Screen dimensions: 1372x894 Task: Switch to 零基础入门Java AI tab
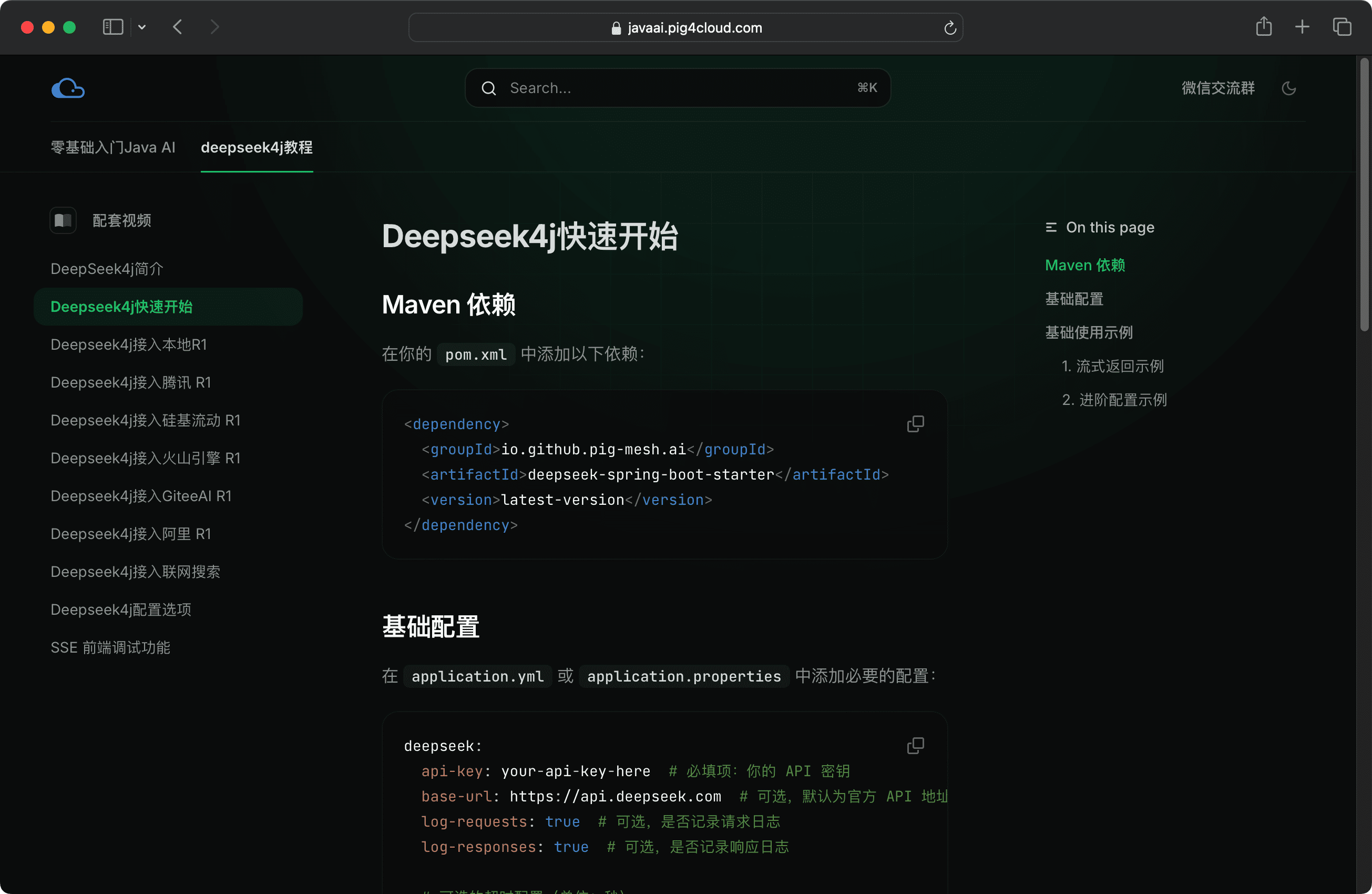point(113,148)
